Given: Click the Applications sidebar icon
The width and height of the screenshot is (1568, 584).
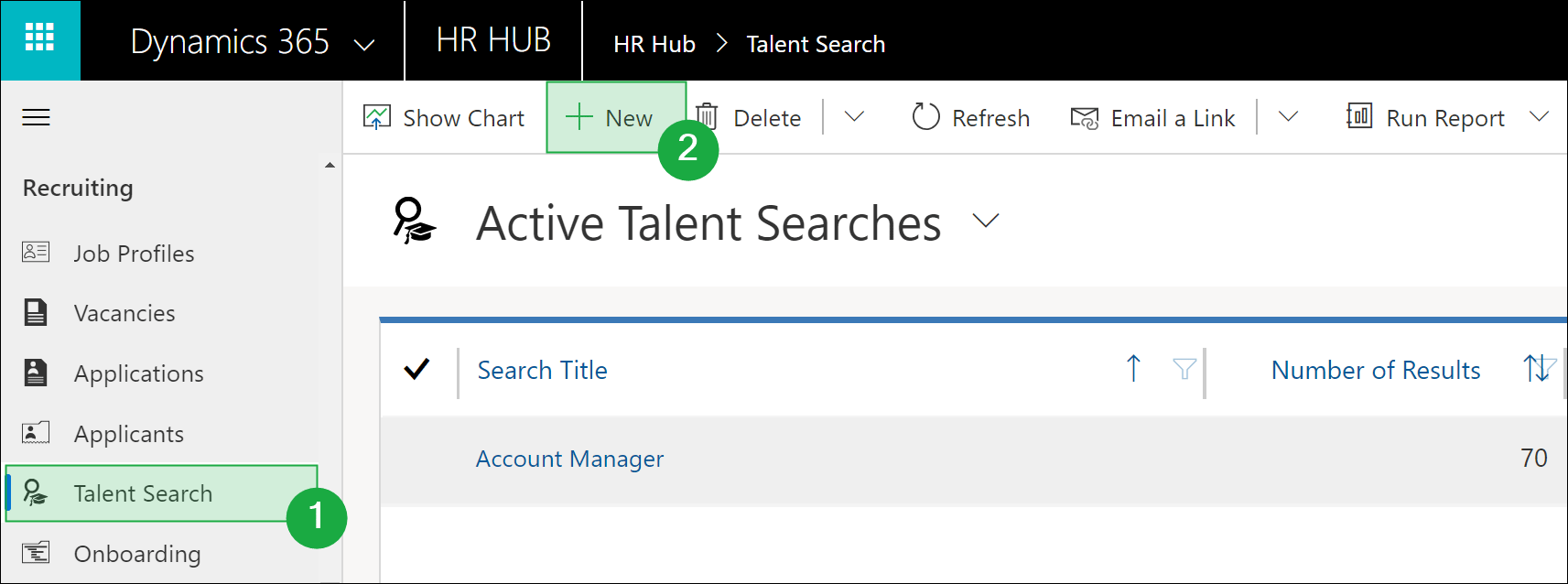Looking at the screenshot, I should pyautogui.click(x=36, y=373).
